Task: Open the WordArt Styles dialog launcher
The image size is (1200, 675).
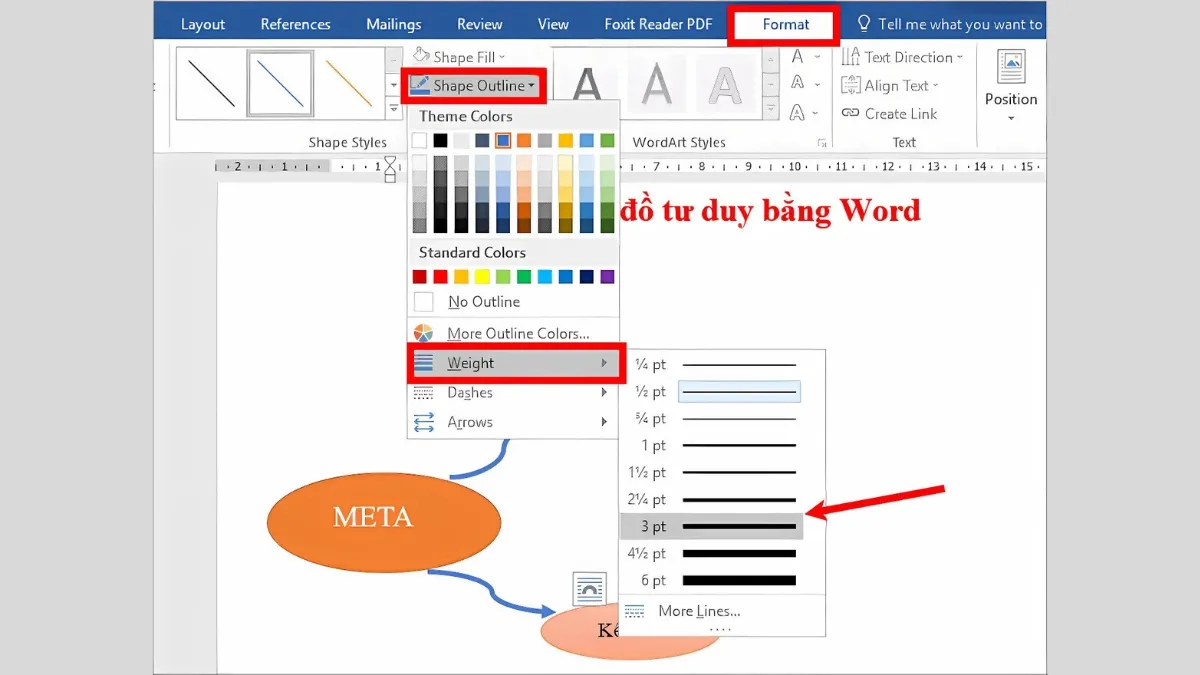Action: [823, 142]
